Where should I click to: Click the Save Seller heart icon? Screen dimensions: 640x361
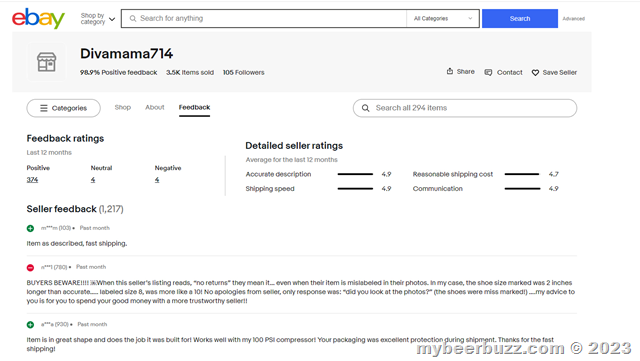click(x=535, y=73)
